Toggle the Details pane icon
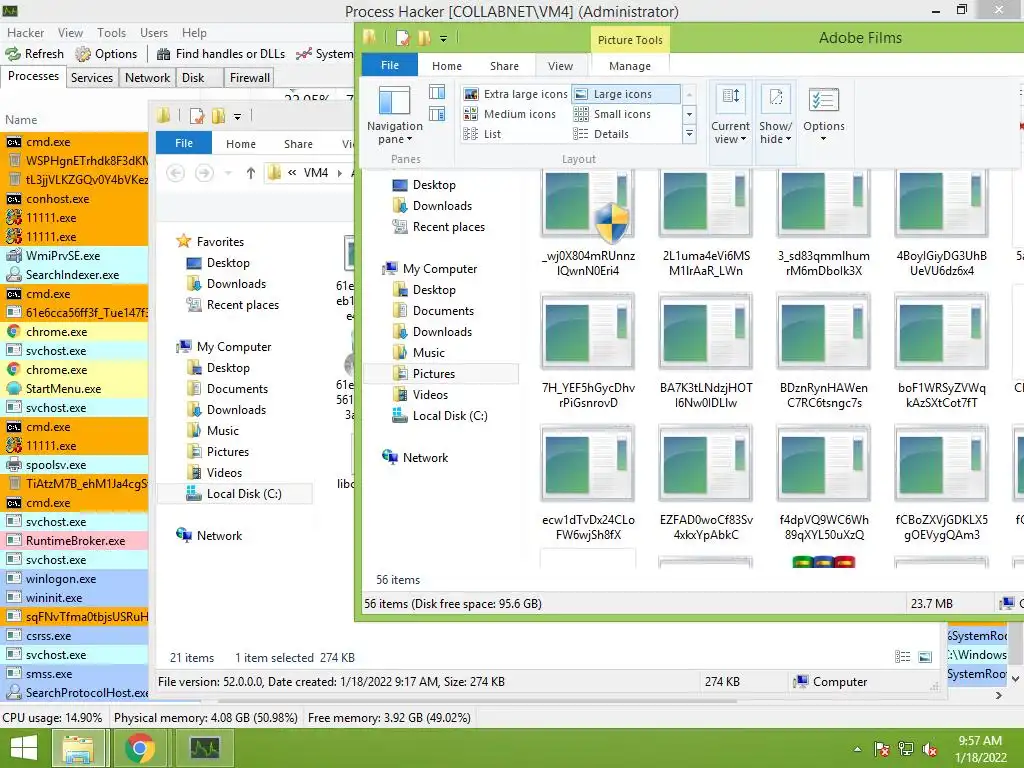This screenshot has width=1024, height=768. click(437, 114)
